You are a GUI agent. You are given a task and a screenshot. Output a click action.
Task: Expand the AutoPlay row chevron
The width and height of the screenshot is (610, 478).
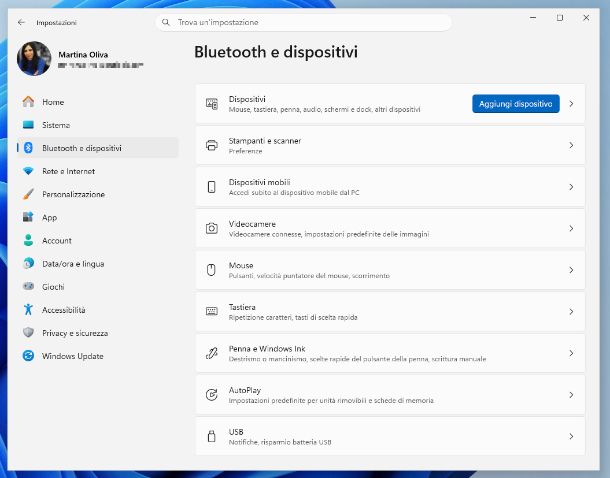(571, 395)
